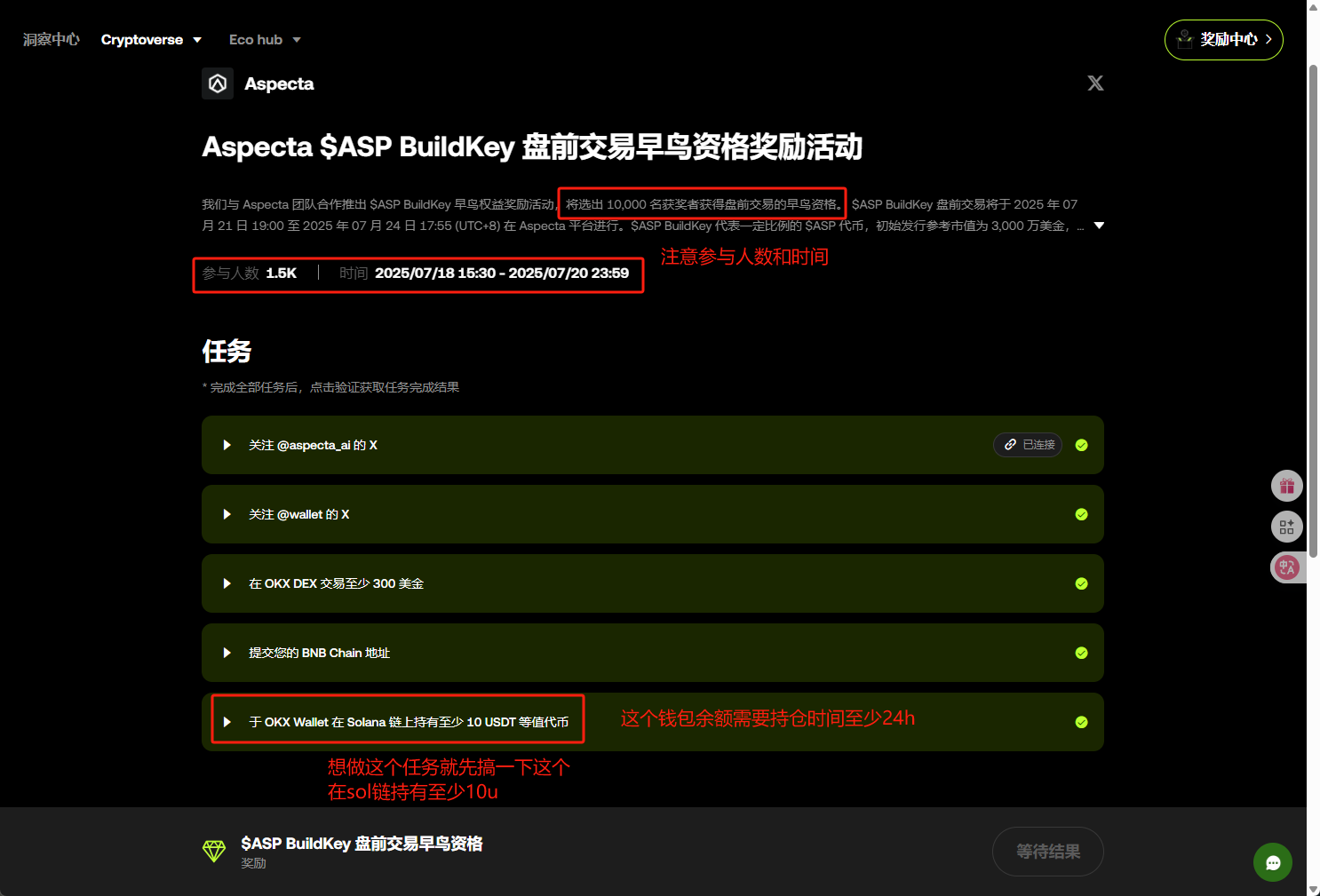The width and height of the screenshot is (1320, 896).
Task: Open the live chat support bubble
Action: [1273, 862]
